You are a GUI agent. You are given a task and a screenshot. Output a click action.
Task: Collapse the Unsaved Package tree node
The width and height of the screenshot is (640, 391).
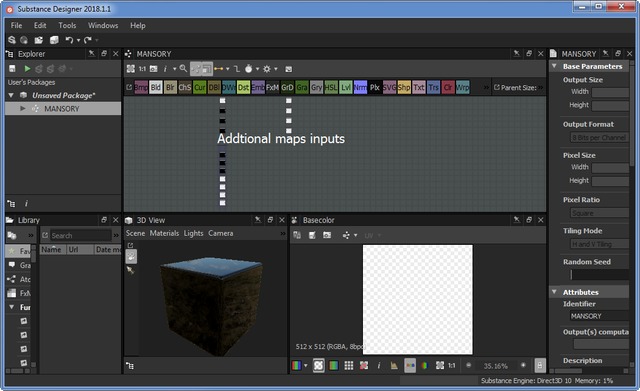11,96
